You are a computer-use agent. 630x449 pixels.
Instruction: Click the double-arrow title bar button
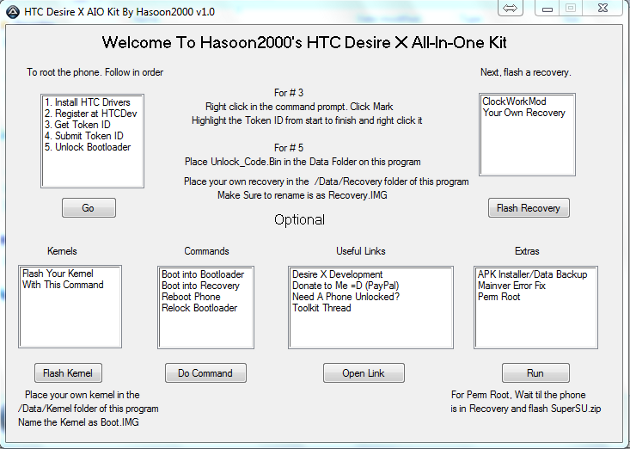click(x=510, y=8)
